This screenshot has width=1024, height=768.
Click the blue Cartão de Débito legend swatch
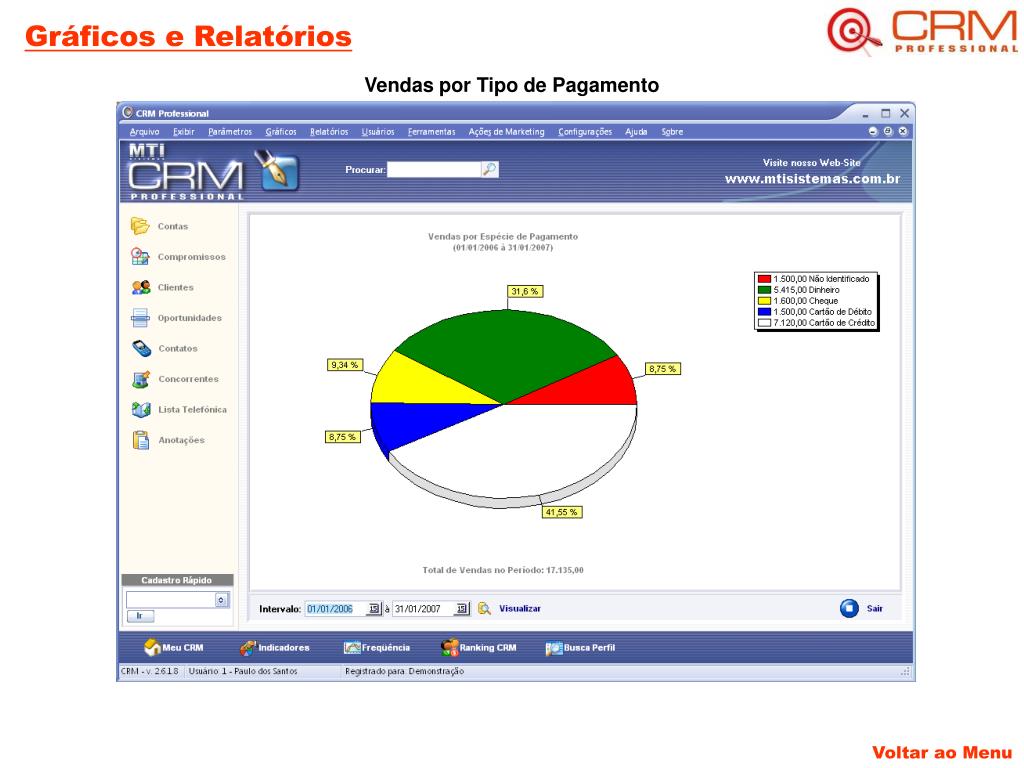[764, 312]
